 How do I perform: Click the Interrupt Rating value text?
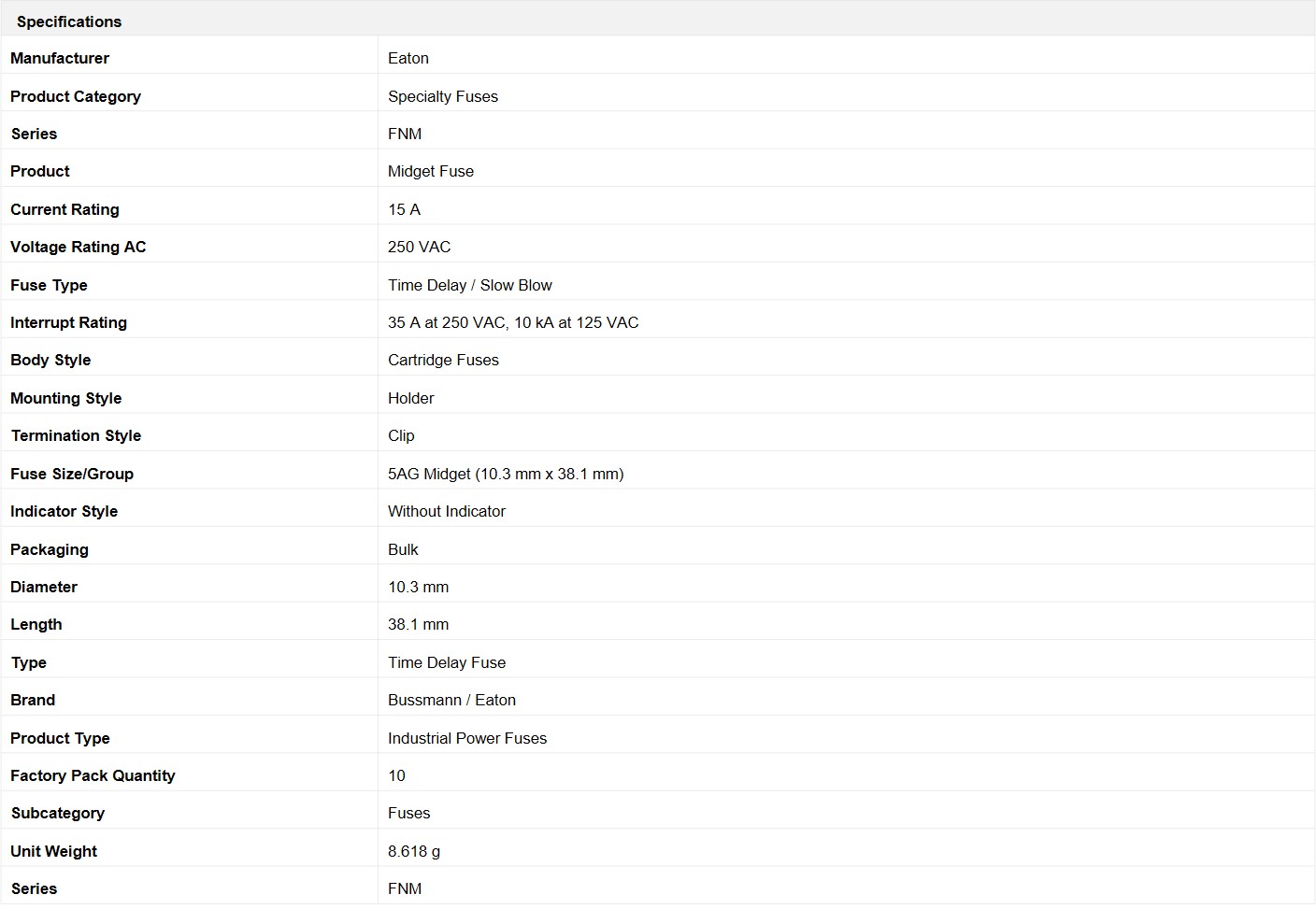[x=513, y=322]
